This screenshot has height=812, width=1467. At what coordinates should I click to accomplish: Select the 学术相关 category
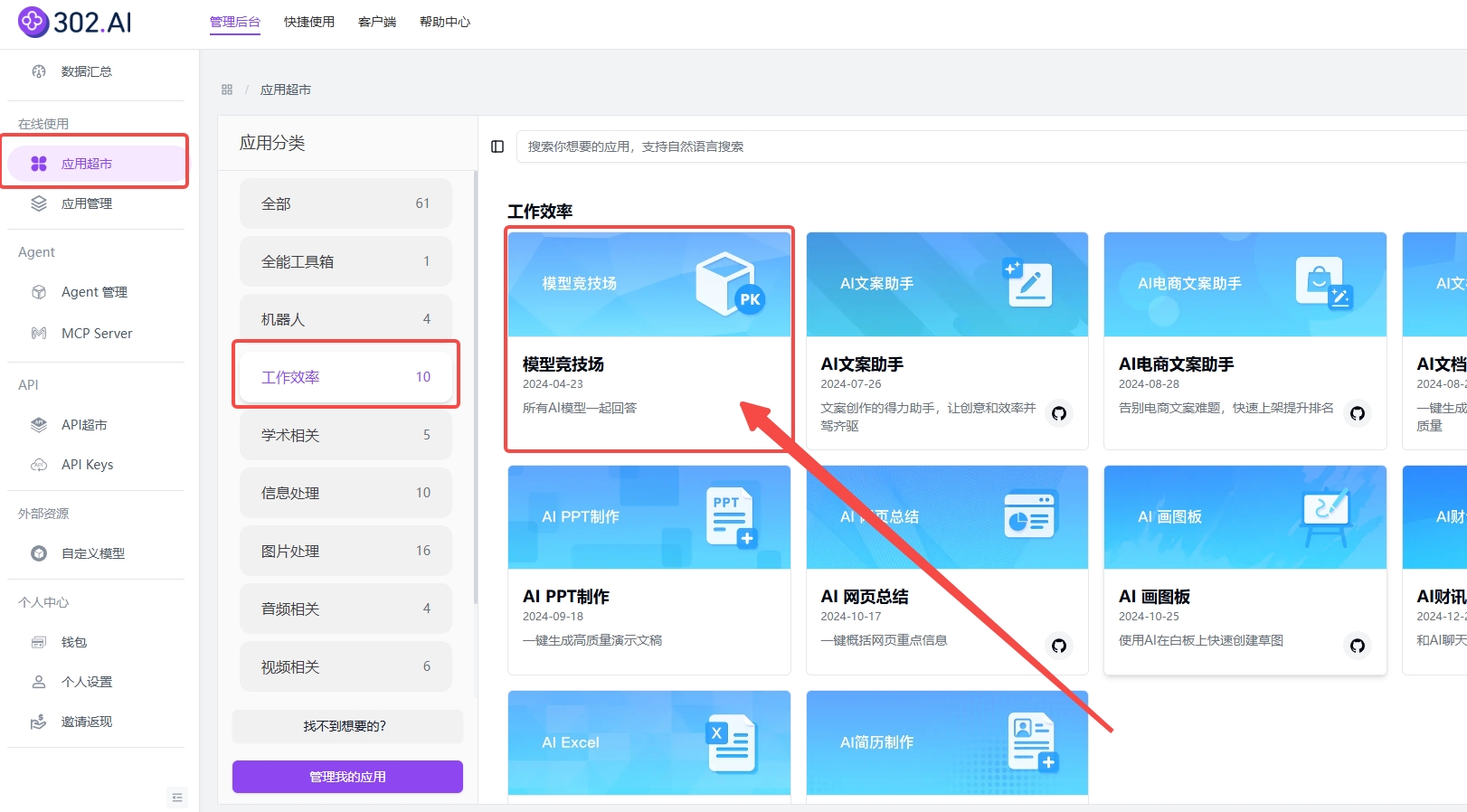[x=345, y=435]
